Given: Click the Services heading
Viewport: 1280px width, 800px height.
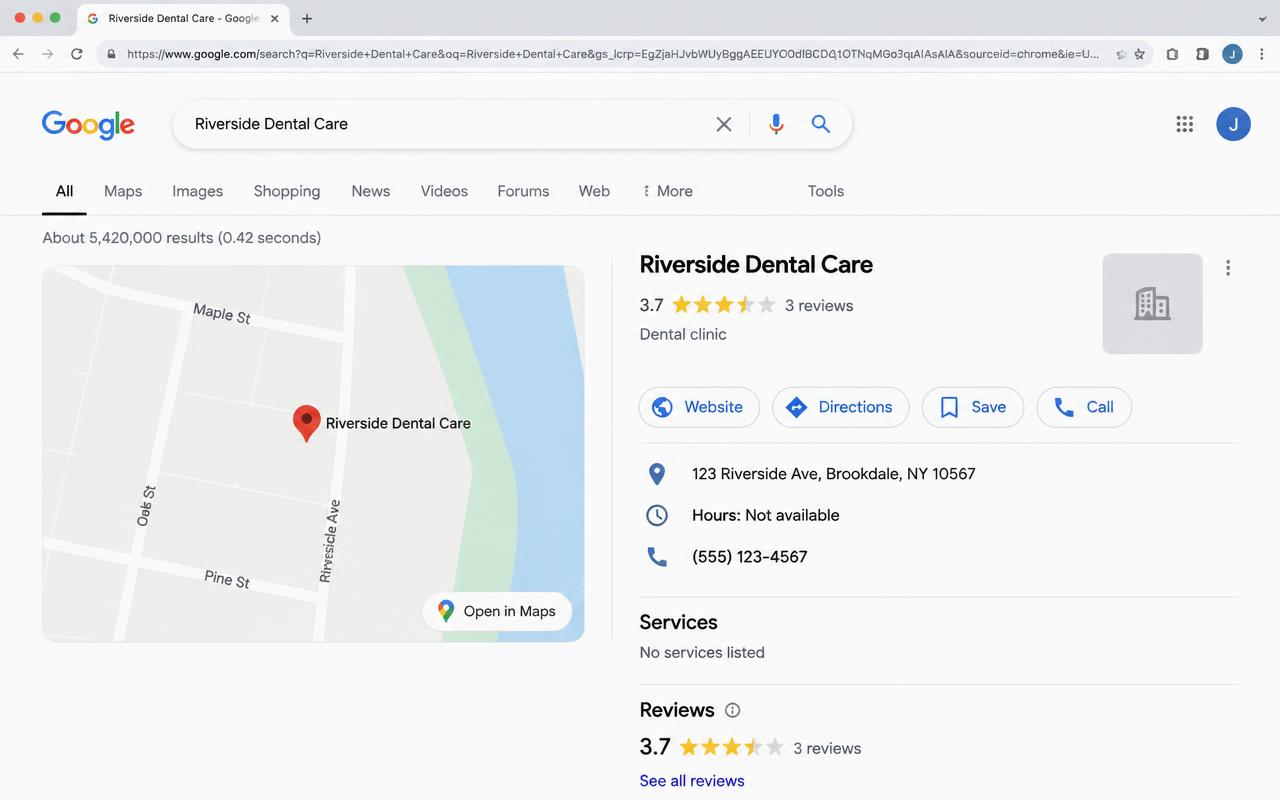Looking at the screenshot, I should (x=678, y=622).
